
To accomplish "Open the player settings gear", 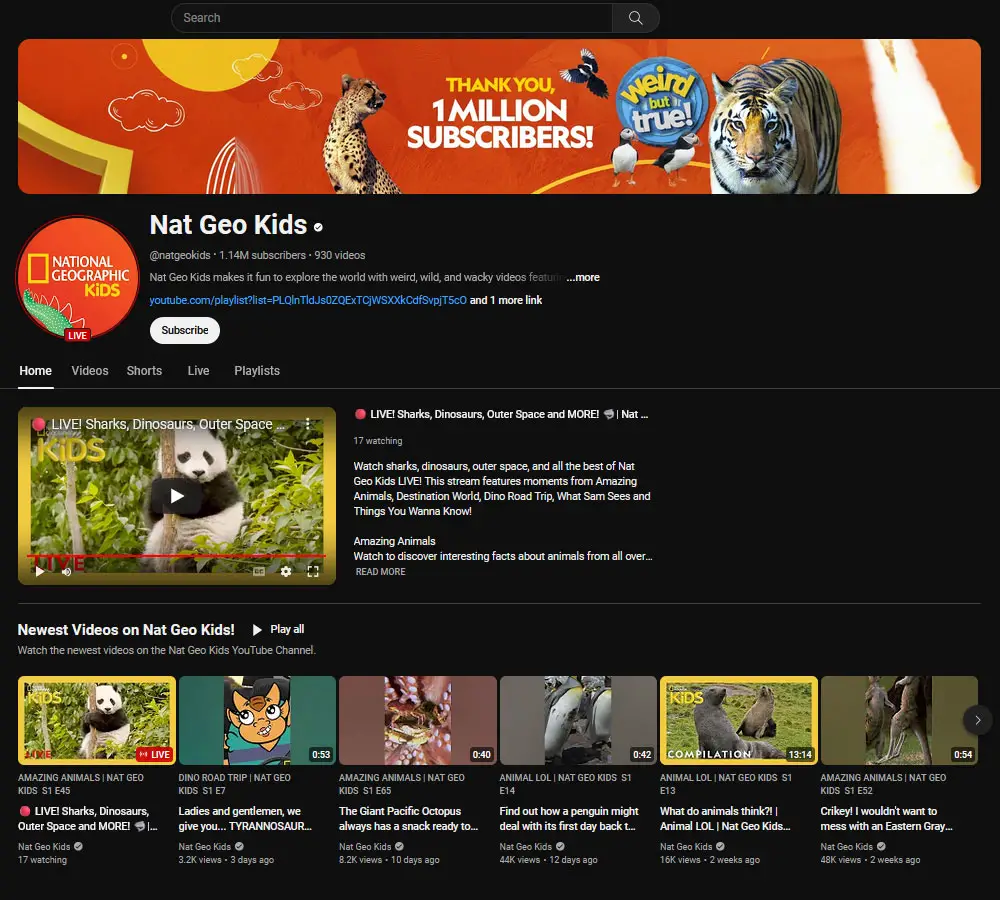I will click(286, 572).
